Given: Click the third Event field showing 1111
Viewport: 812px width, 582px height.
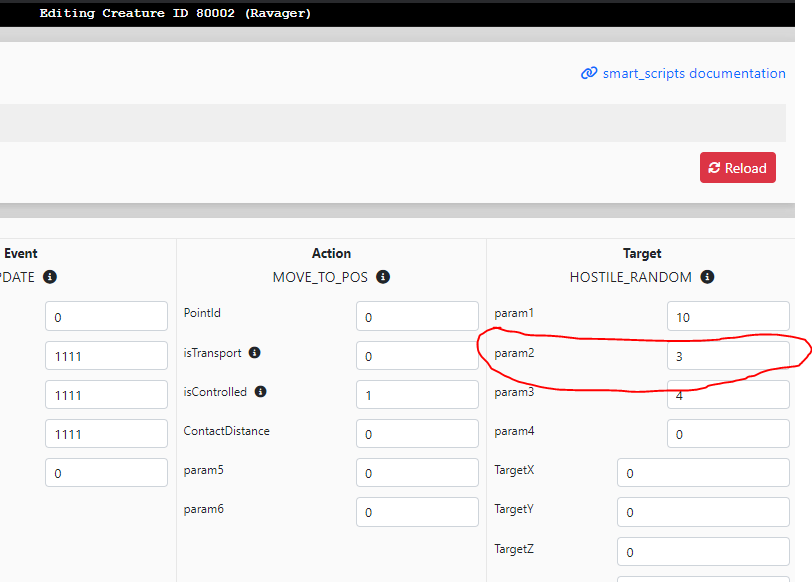Looking at the screenshot, I should [106, 395].
